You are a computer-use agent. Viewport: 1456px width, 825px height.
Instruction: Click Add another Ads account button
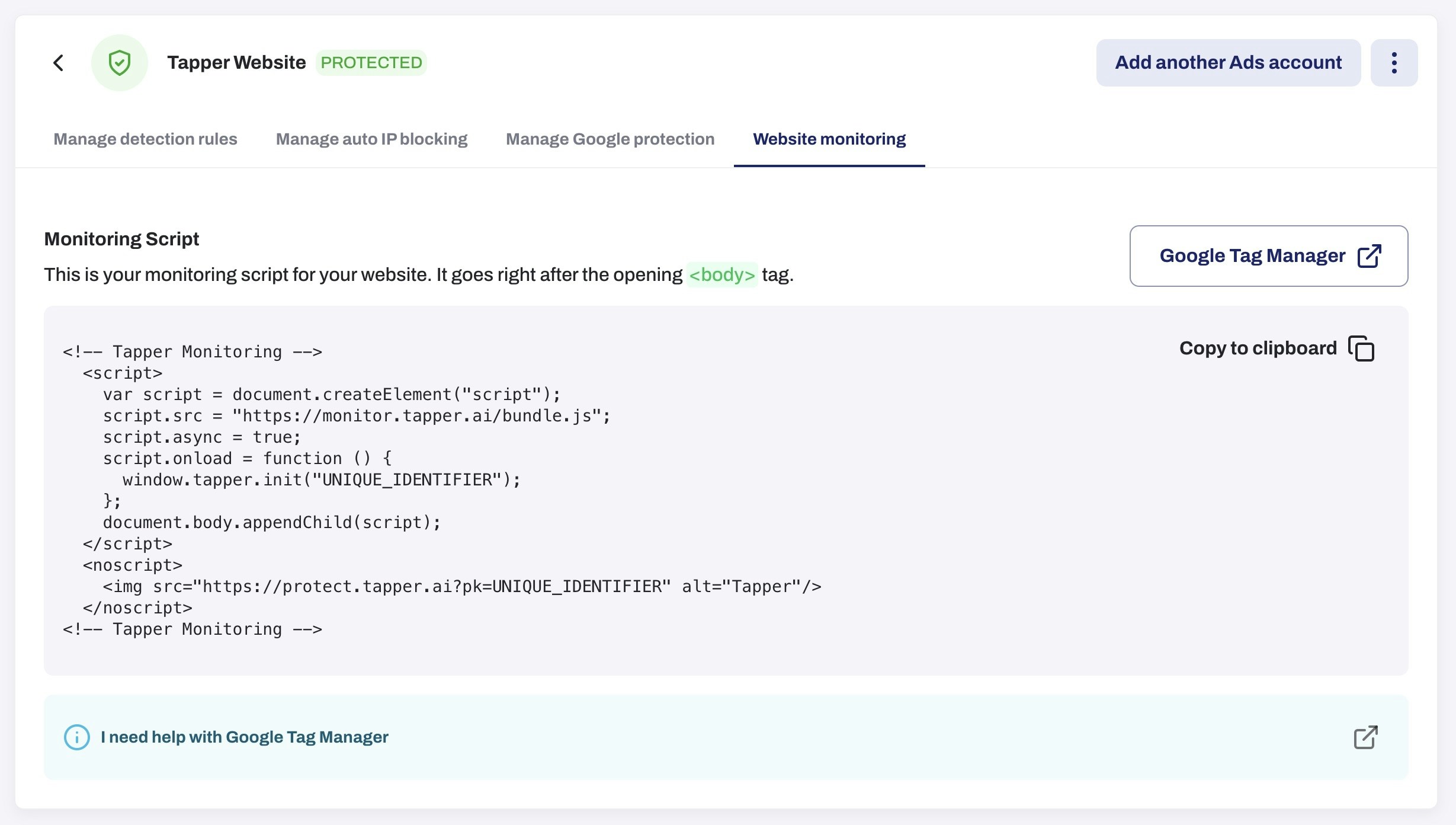[x=1228, y=63]
